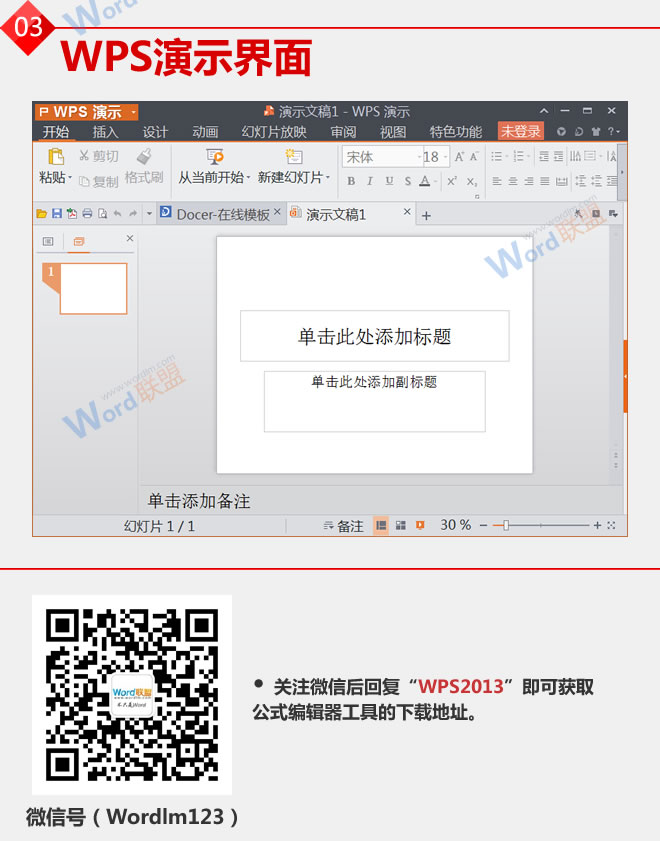
Task: Start slideshow from current slide icon
Action: (x=214, y=157)
